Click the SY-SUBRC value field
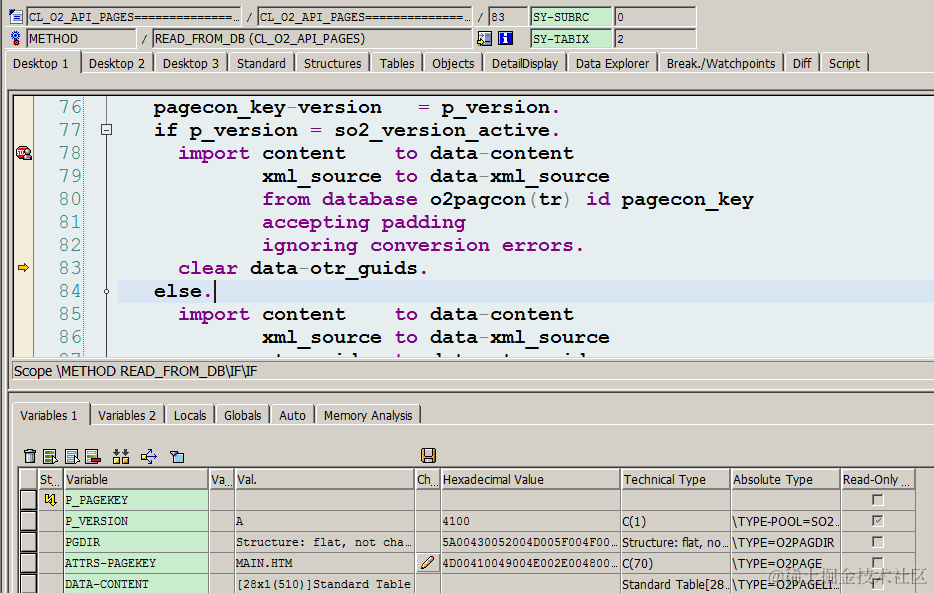The height and width of the screenshot is (593, 934). point(655,17)
